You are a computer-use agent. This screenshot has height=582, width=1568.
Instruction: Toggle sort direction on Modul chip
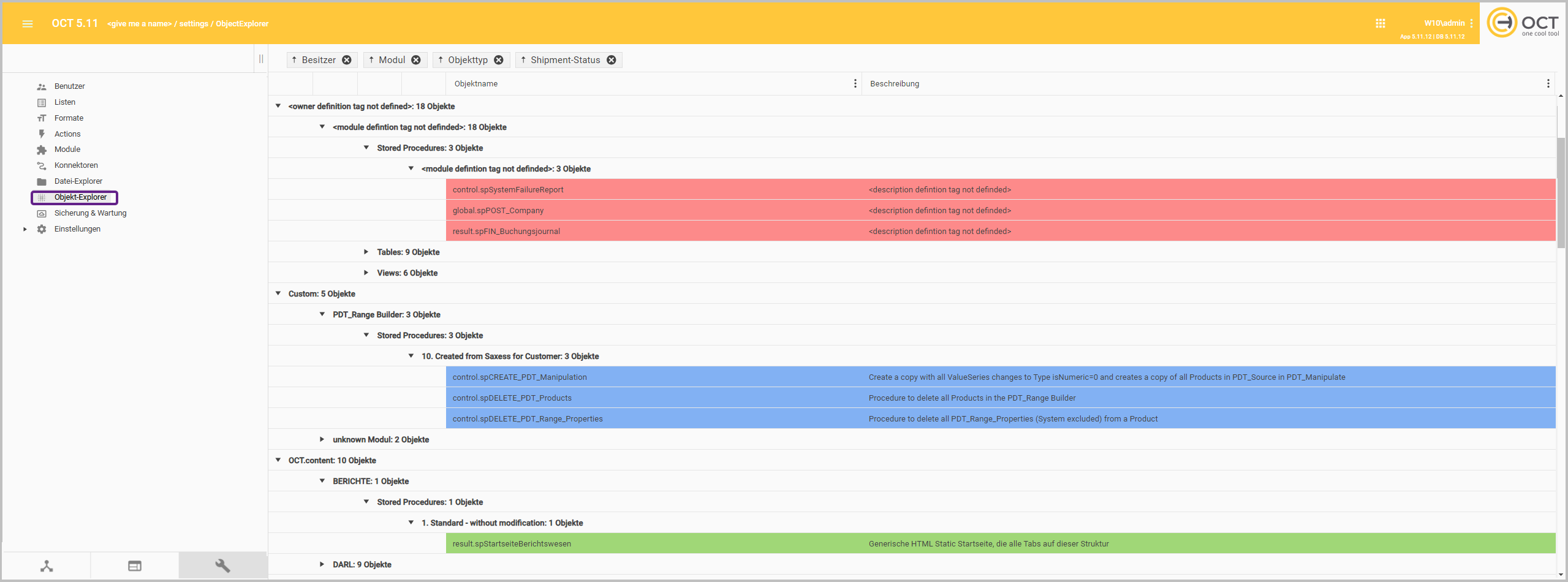click(371, 60)
